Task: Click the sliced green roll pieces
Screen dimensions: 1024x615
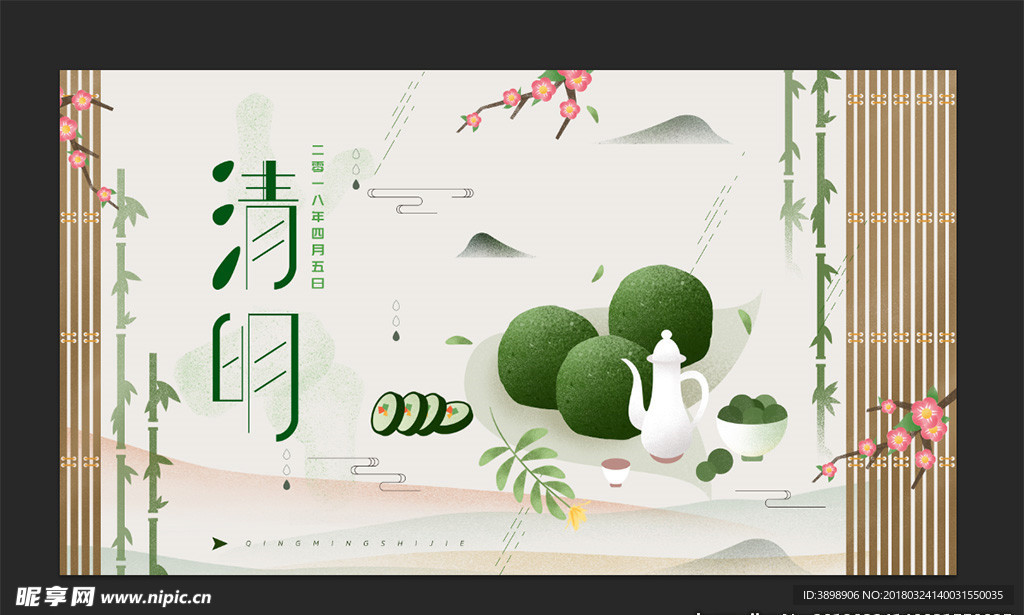Action: point(420,413)
